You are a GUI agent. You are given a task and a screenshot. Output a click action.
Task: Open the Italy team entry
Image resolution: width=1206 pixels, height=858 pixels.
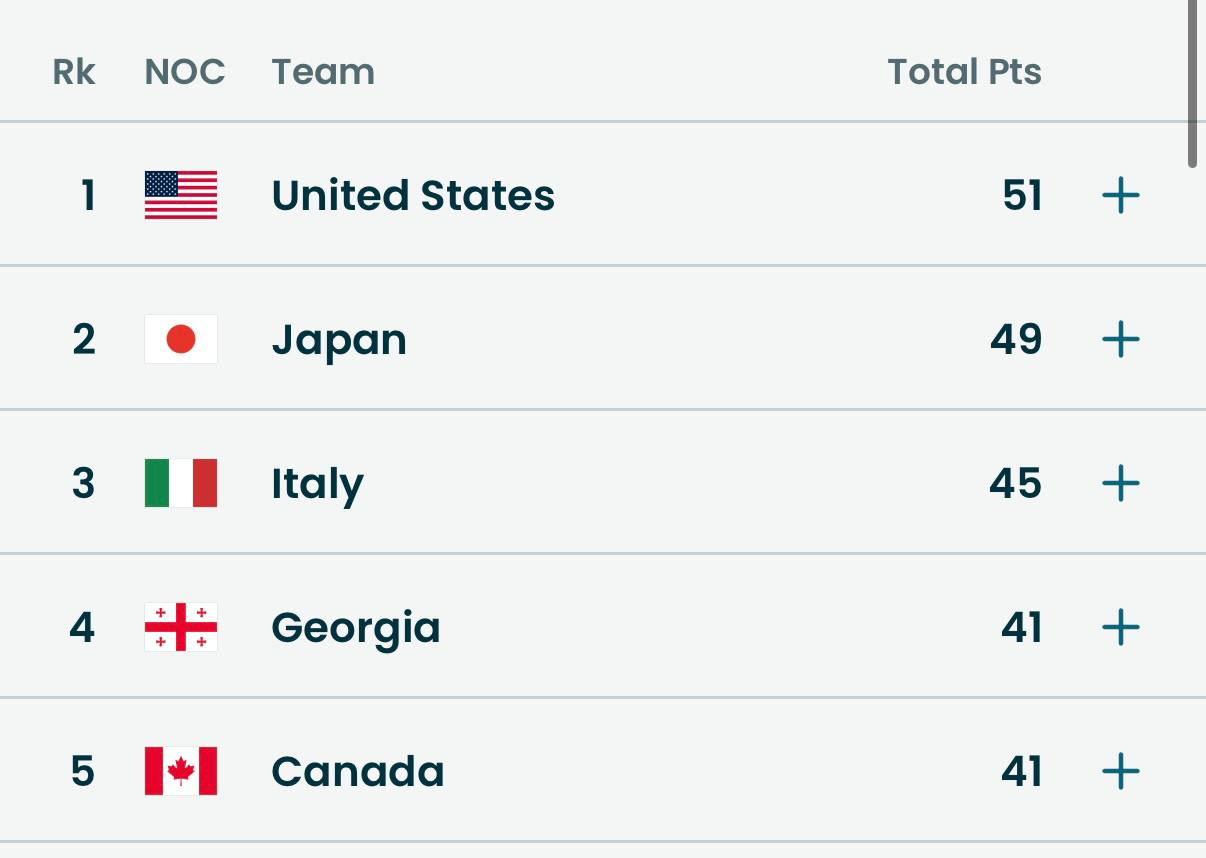[x=317, y=484]
